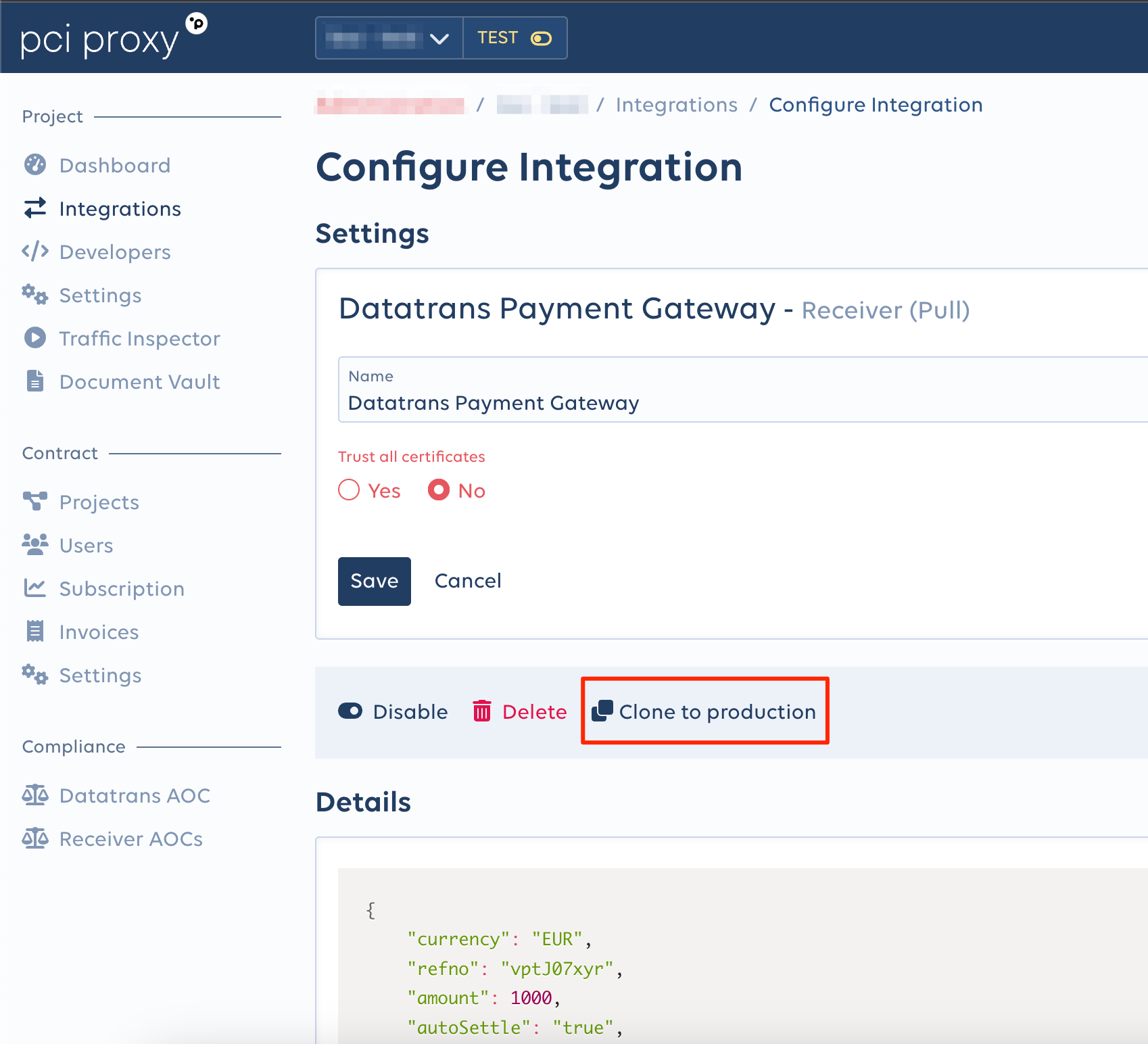The image size is (1148, 1044).
Task: Click the Traffic Inspector play icon
Action: pyautogui.click(x=35, y=337)
